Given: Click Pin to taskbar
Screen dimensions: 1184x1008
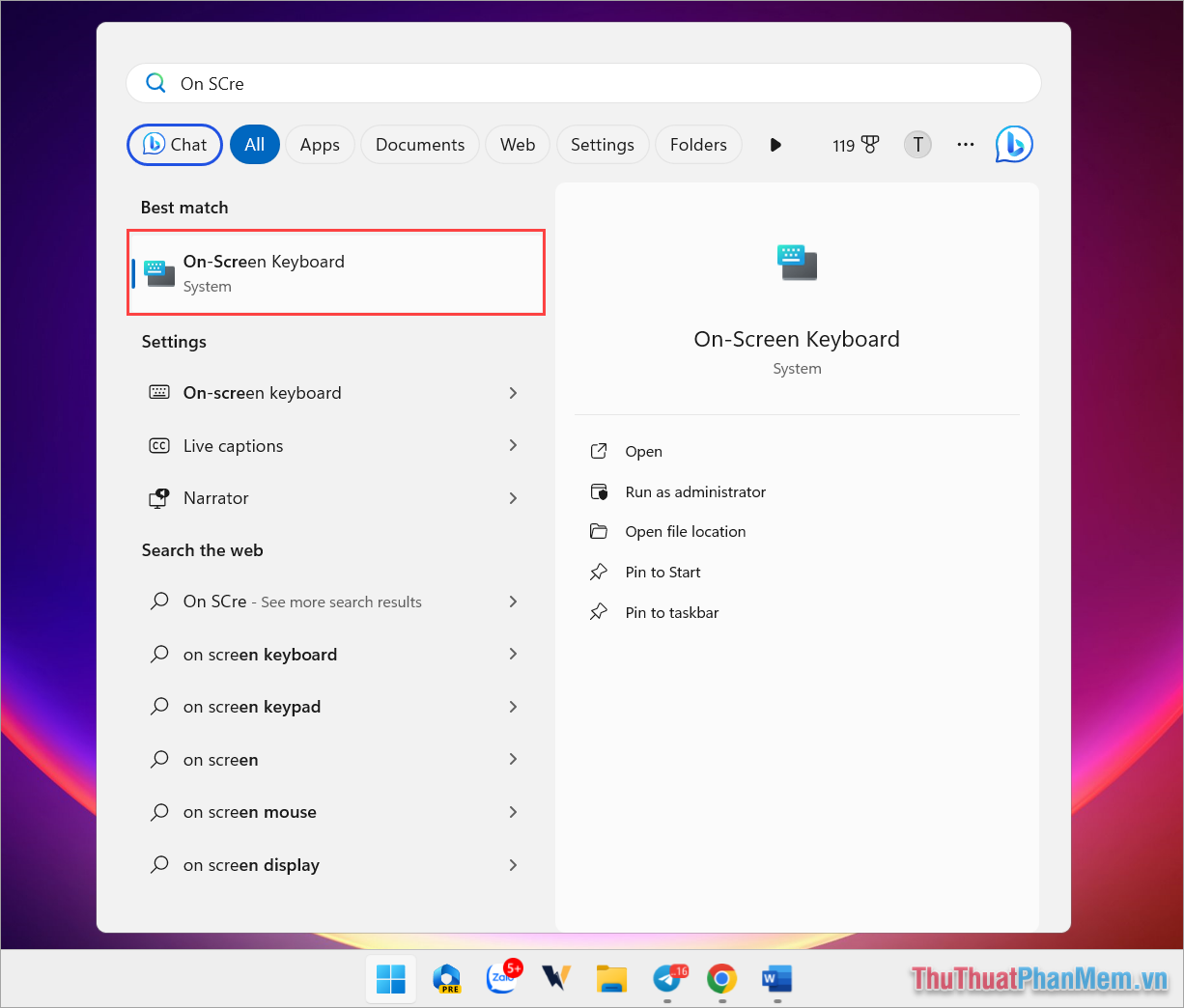Looking at the screenshot, I should click(672, 612).
